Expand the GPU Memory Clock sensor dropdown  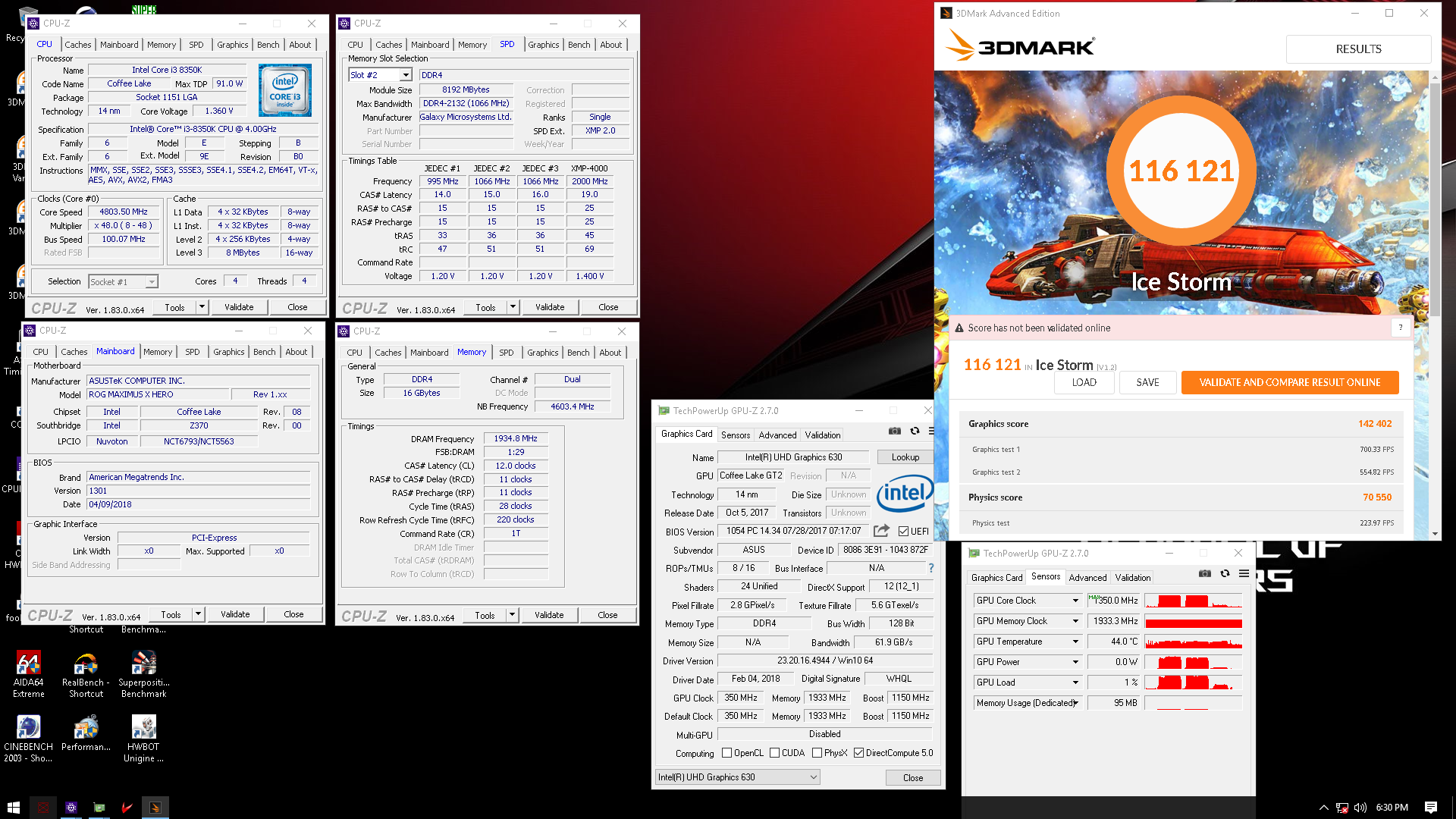point(1075,621)
